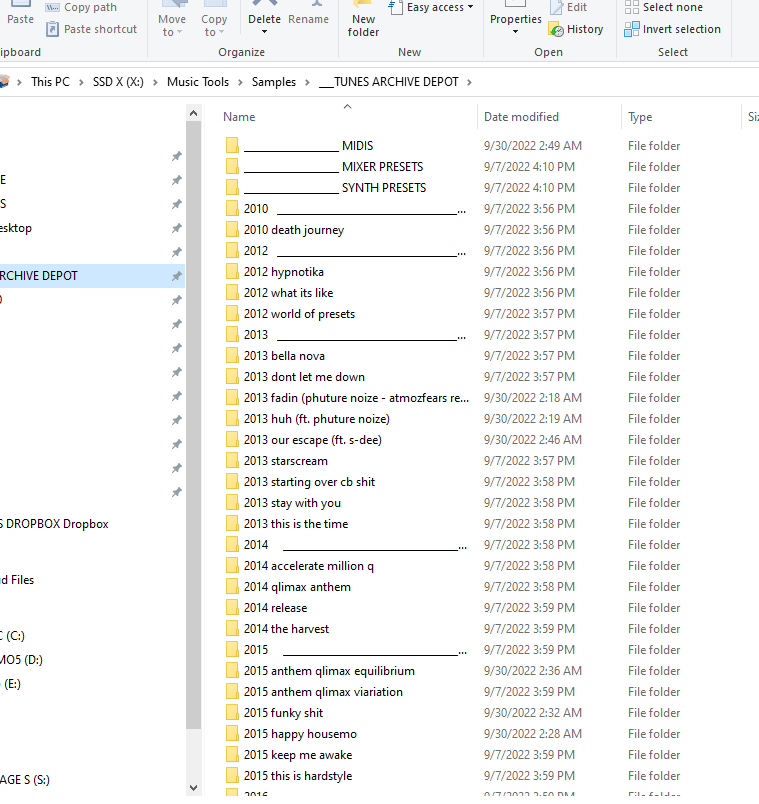Click This PC in the address bar

coord(50,82)
